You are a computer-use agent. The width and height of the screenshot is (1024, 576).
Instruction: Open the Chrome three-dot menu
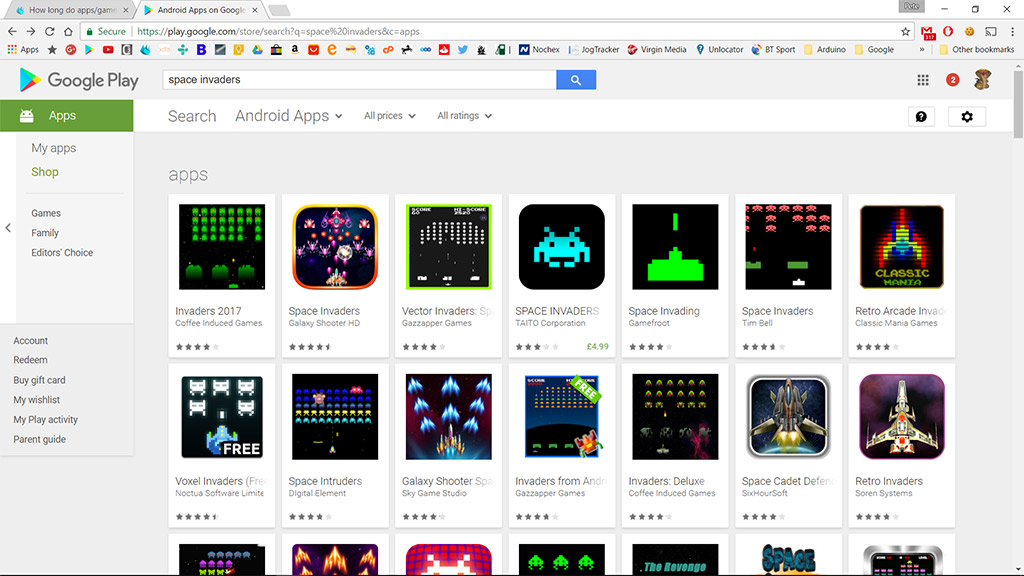point(1012,31)
